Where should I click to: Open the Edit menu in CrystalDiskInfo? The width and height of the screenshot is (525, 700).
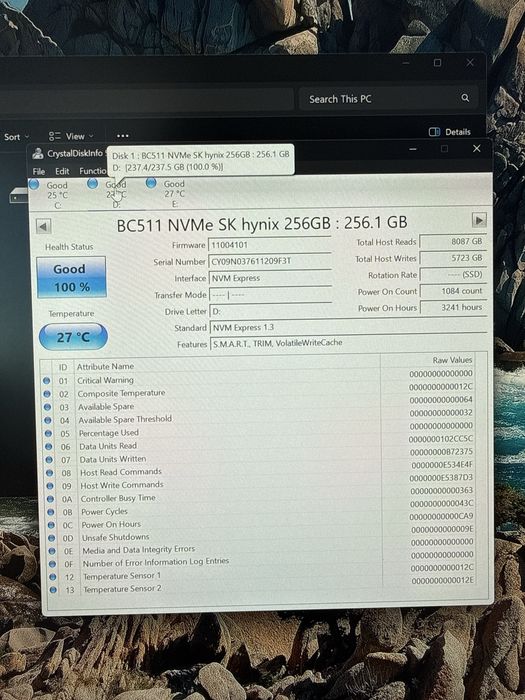(x=62, y=171)
